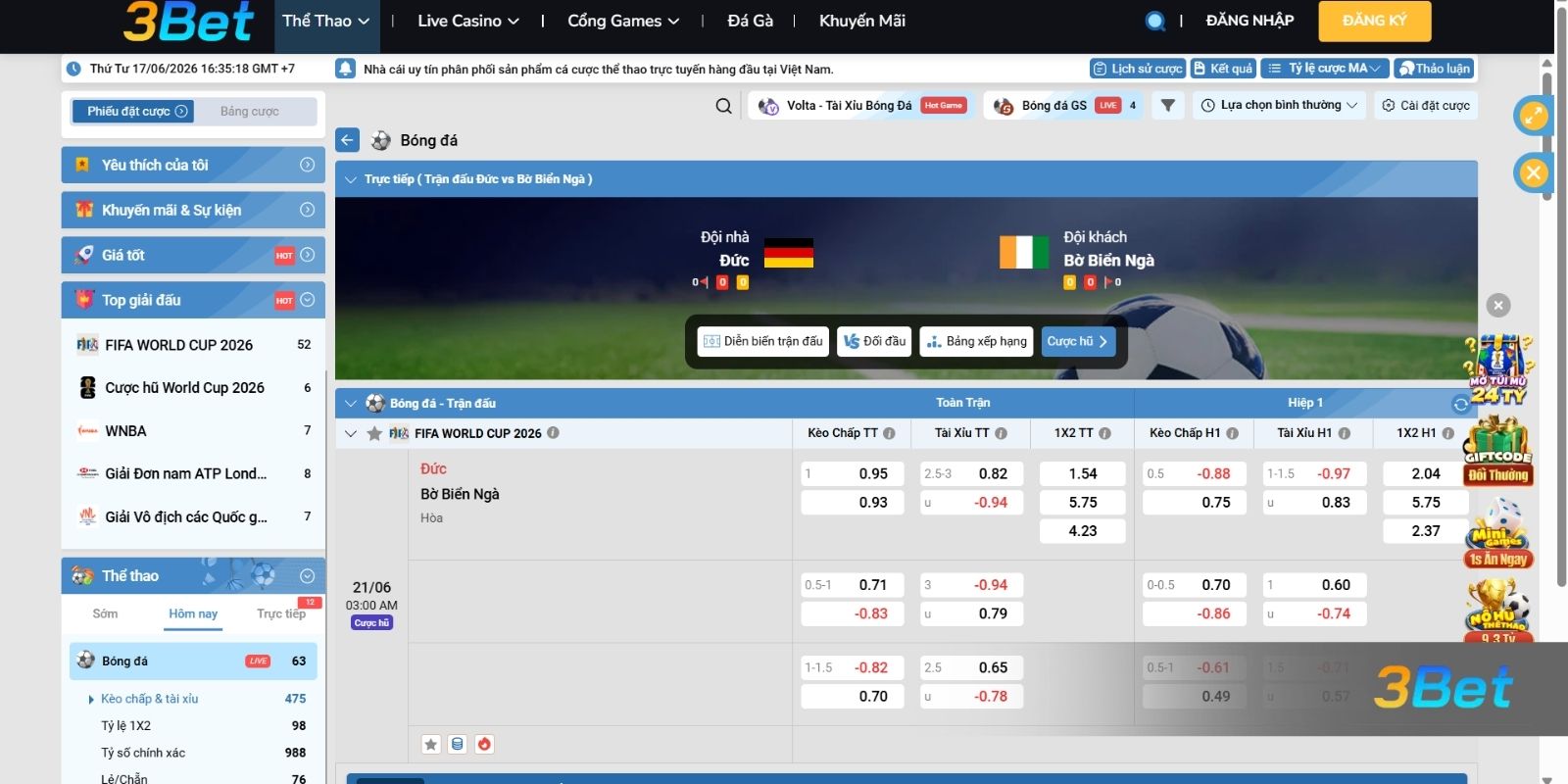Open the filter funnel icon
1568x784 pixels.
click(x=1167, y=105)
